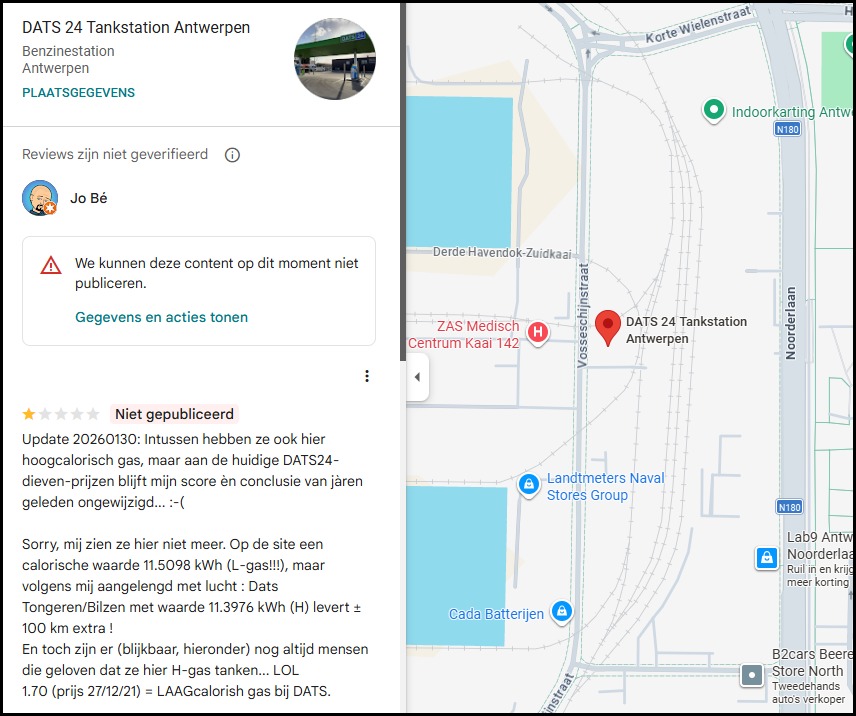The height and width of the screenshot is (716, 856).
Task: Click the Korte Wielenstraat street label
Action: [x=698, y=25]
